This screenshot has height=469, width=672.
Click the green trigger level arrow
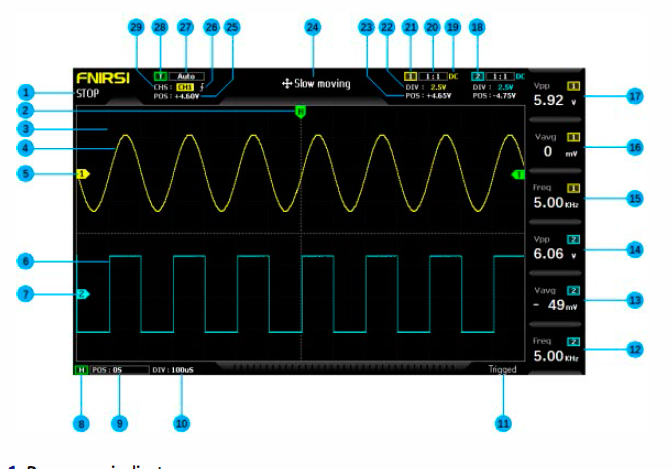click(x=518, y=174)
